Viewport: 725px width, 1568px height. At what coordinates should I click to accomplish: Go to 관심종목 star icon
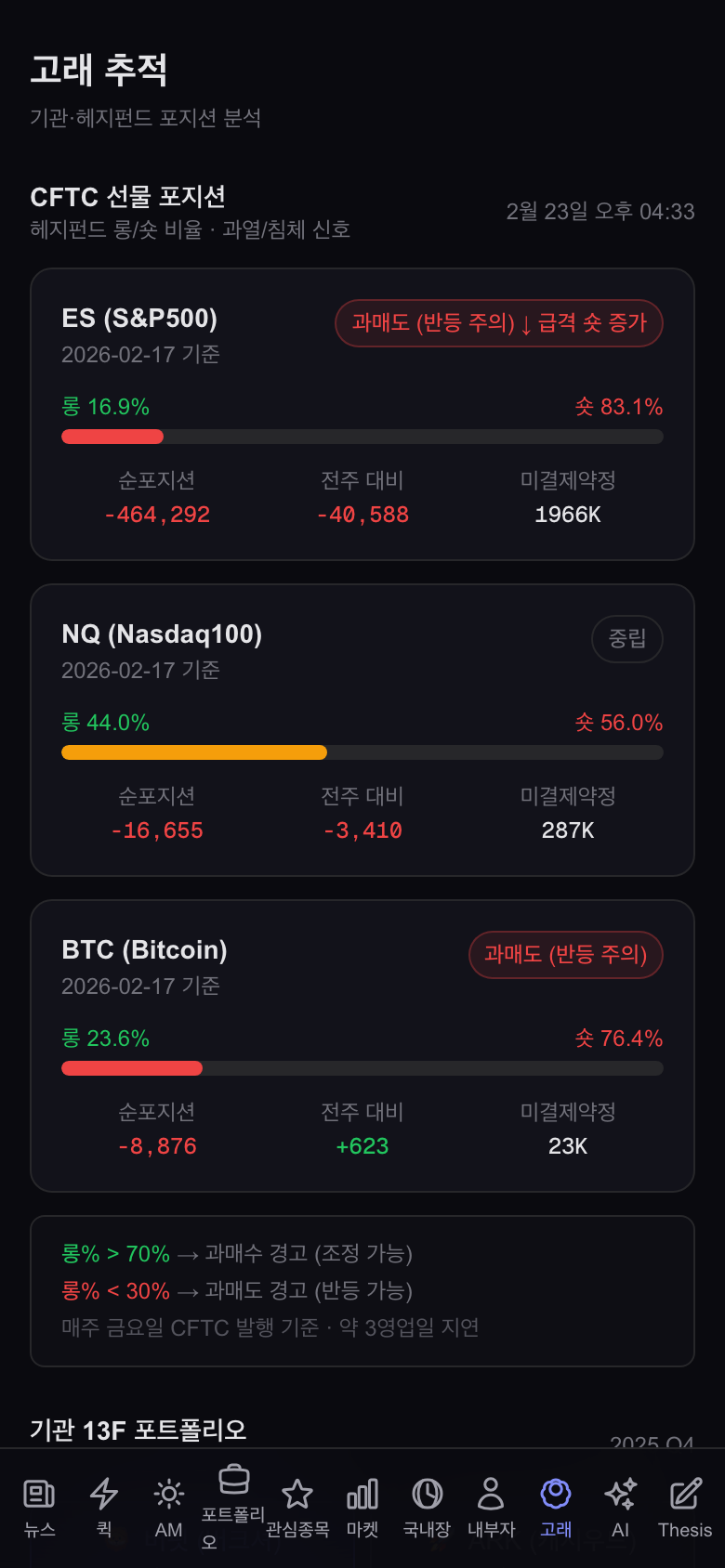(x=297, y=1495)
